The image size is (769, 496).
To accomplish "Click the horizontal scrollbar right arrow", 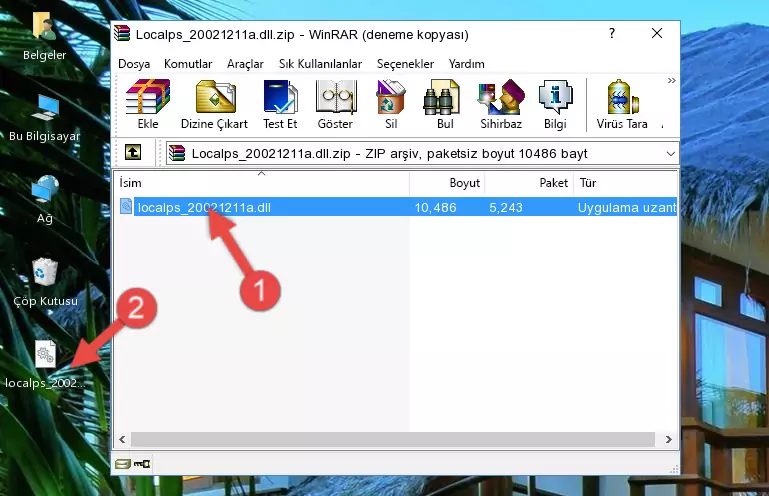I will (x=668, y=440).
